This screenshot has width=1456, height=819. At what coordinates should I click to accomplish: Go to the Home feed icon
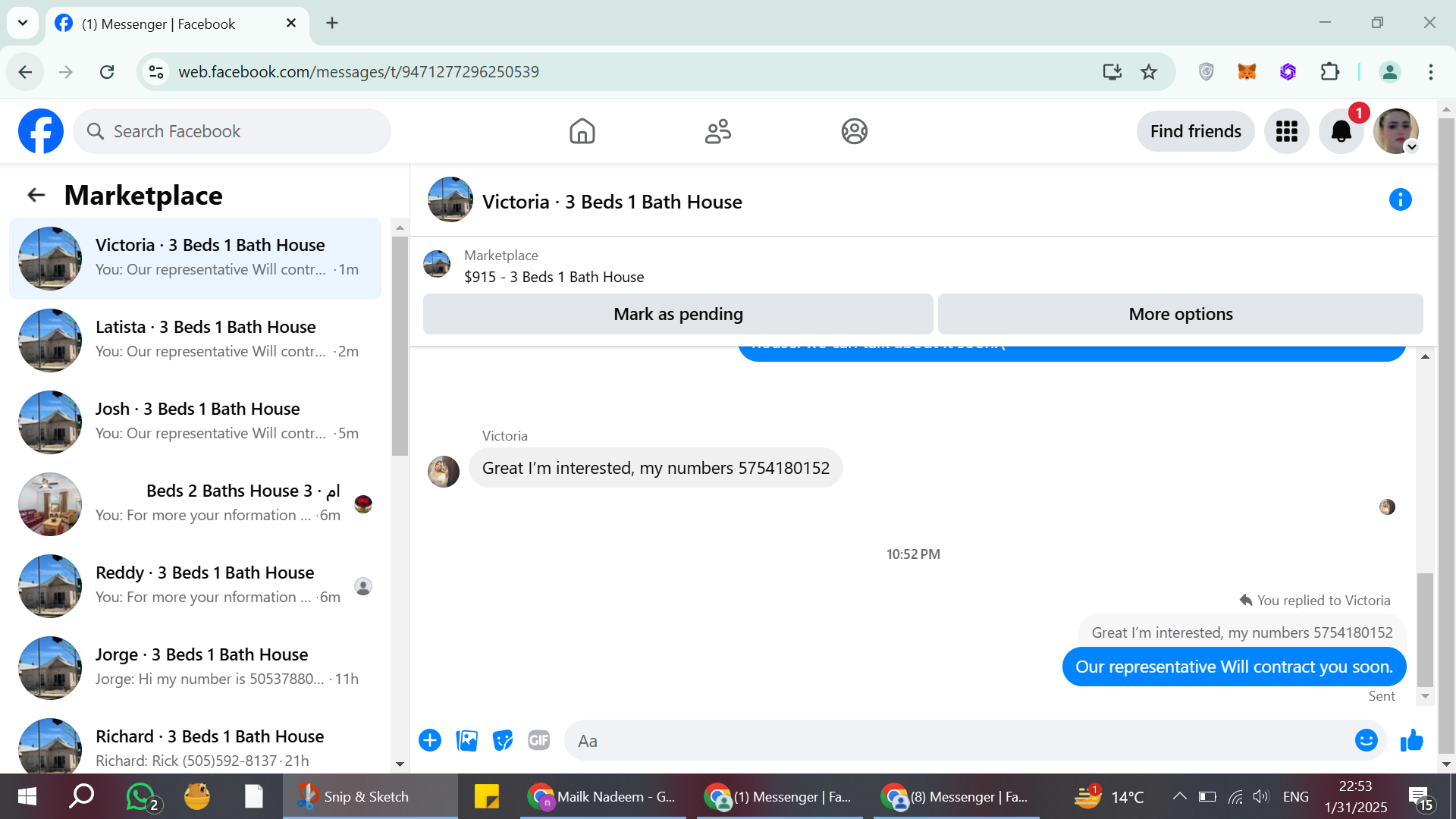point(582,131)
